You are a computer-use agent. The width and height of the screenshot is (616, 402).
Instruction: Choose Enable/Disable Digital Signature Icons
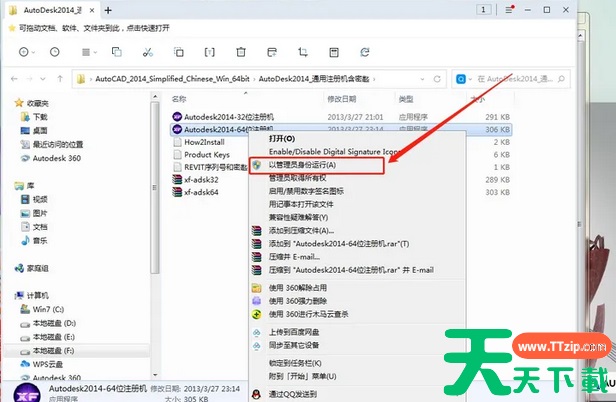(334, 152)
